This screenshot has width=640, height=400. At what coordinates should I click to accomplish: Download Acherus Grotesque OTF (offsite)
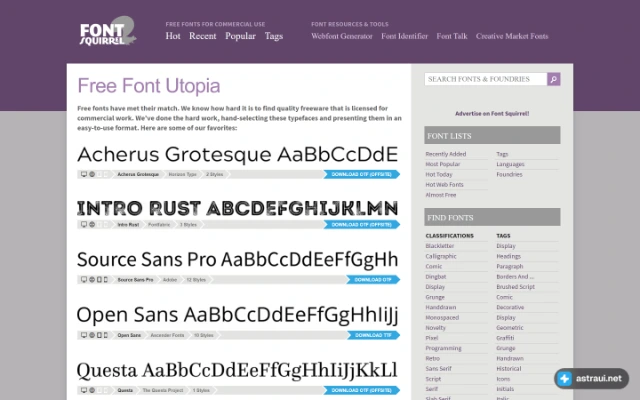click(362, 174)
